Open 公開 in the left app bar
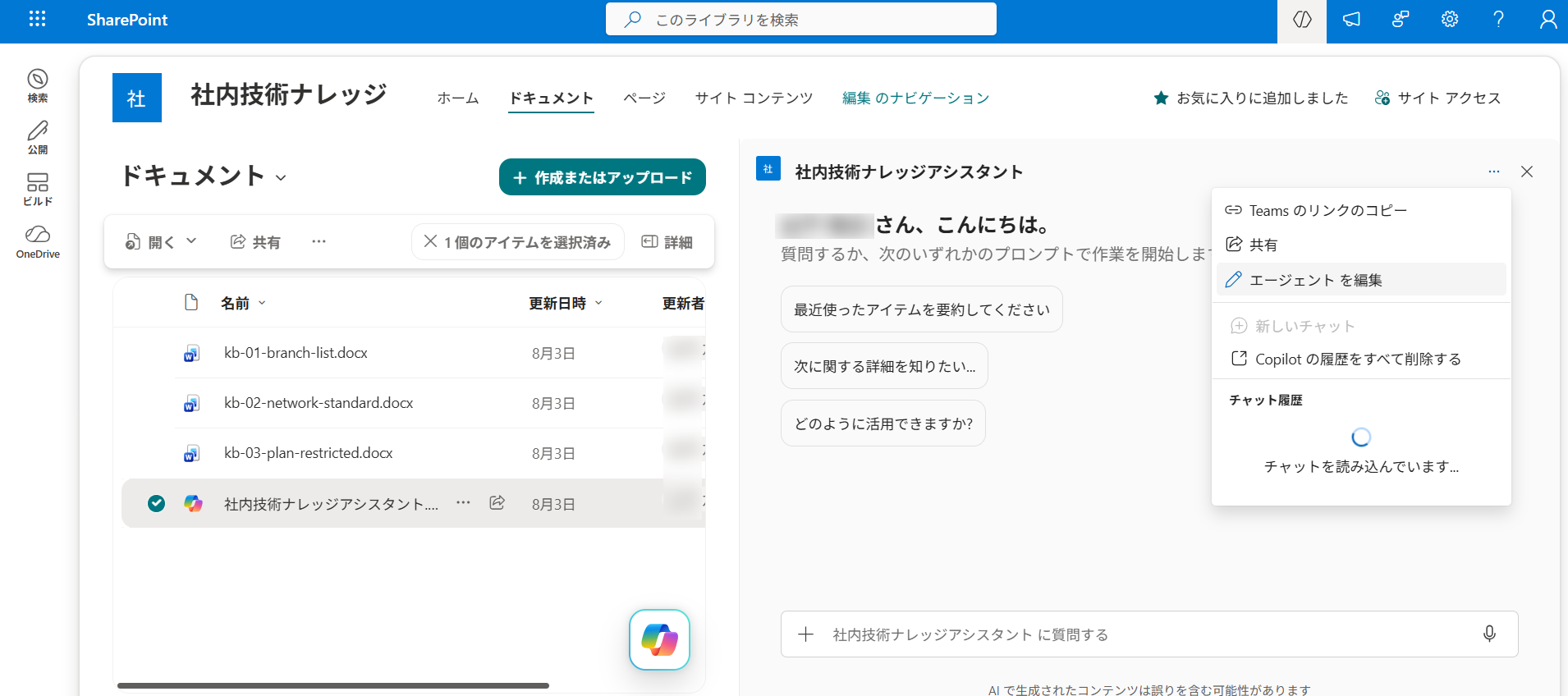The width and height of the screenshot is (1568, 696). [x=38, y=138]
